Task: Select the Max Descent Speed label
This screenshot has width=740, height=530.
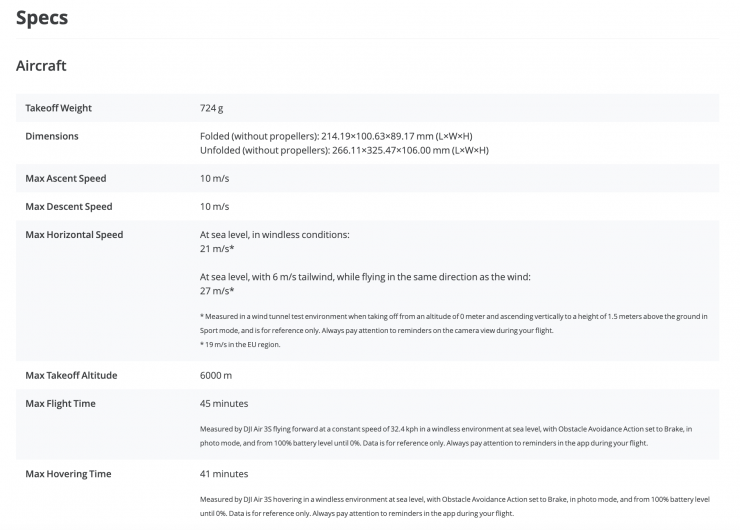Action: [68, 206]
